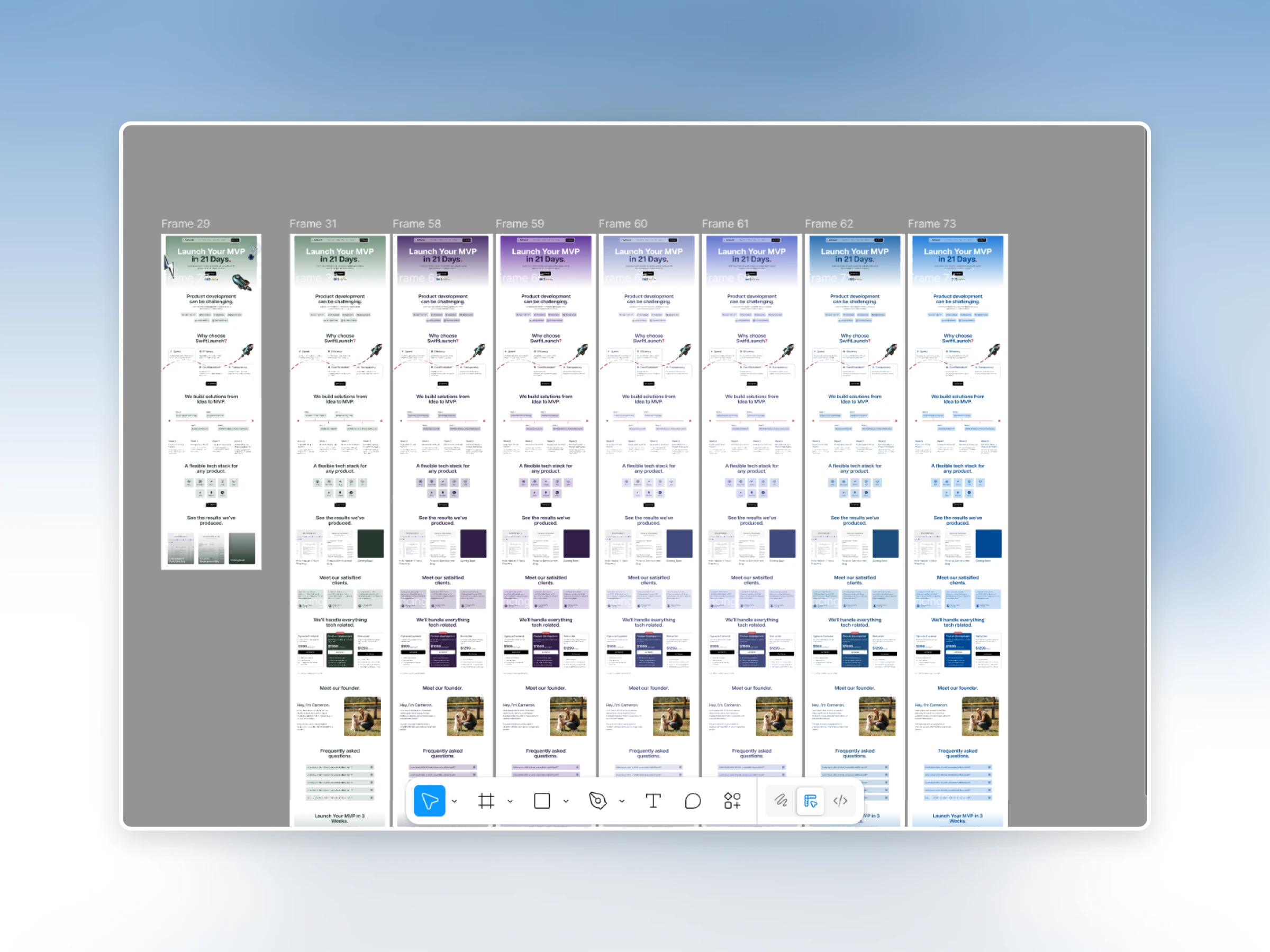Click the Frame 29 label
The image size is (1270, 952).
pos(185,224)
